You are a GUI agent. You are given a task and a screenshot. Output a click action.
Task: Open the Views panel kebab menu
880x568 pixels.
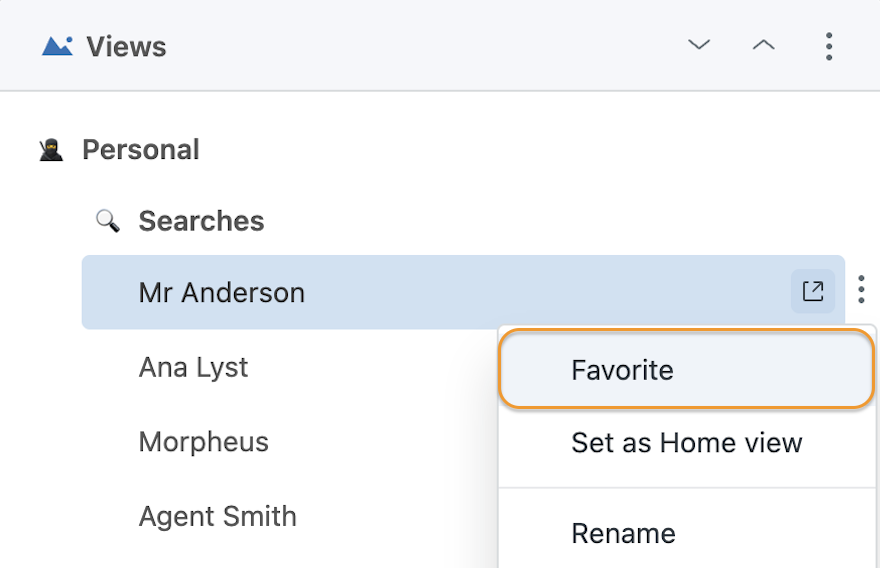pyautogui.click(x=829, y=46)
